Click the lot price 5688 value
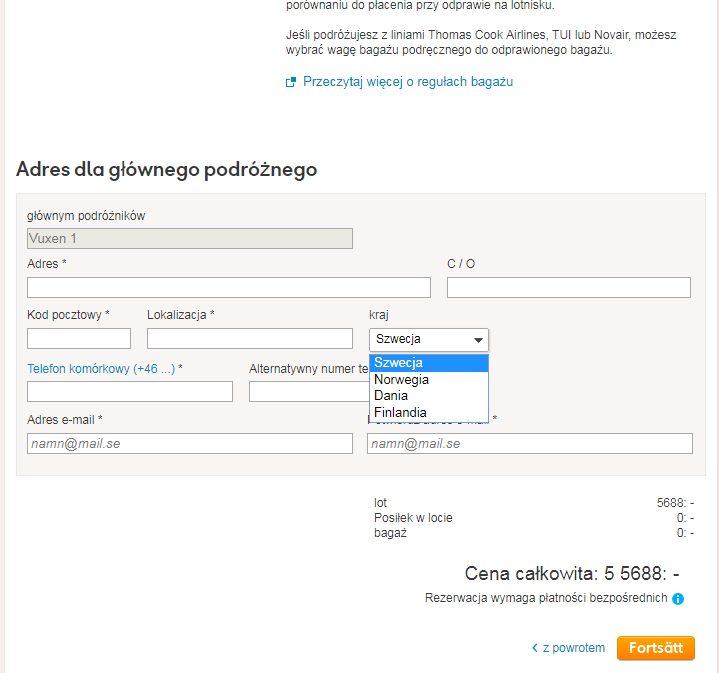719x673 pixels. click(x=675, y=503)
